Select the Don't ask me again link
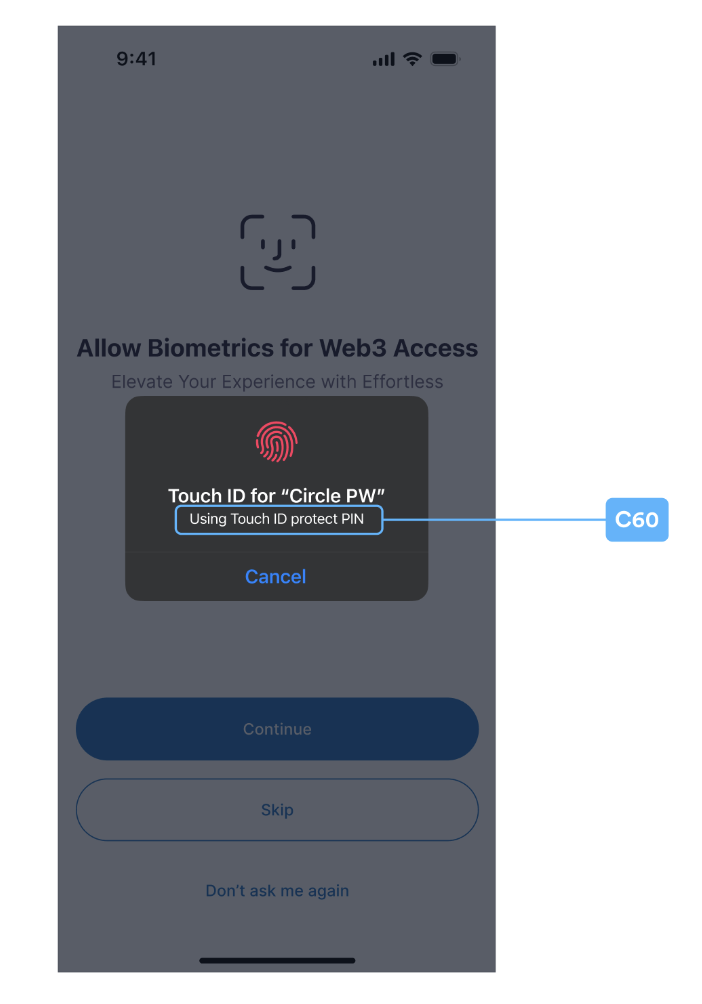This screenshot has height=1004, width=702. coord(277,891)
